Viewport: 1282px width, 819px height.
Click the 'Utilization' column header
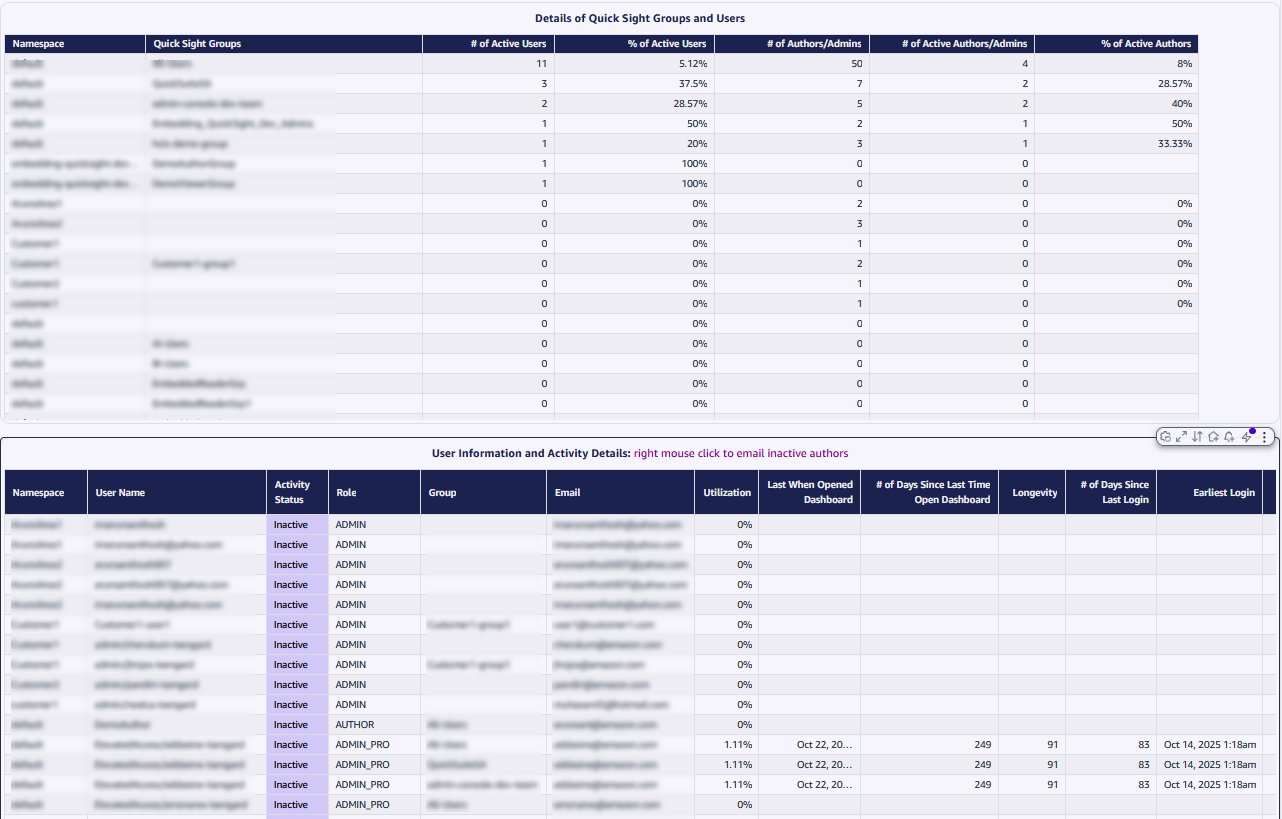point(726,492)
